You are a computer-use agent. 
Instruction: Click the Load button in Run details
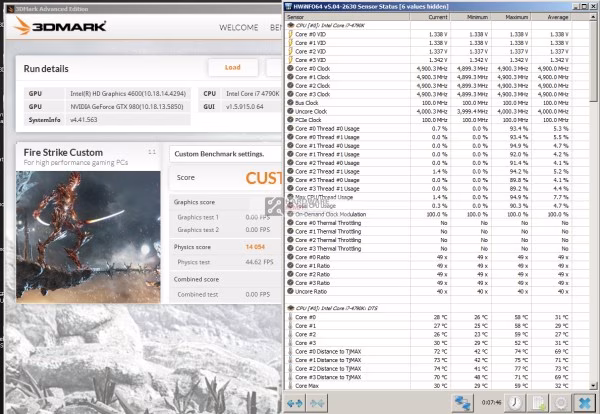click(233, 67)
